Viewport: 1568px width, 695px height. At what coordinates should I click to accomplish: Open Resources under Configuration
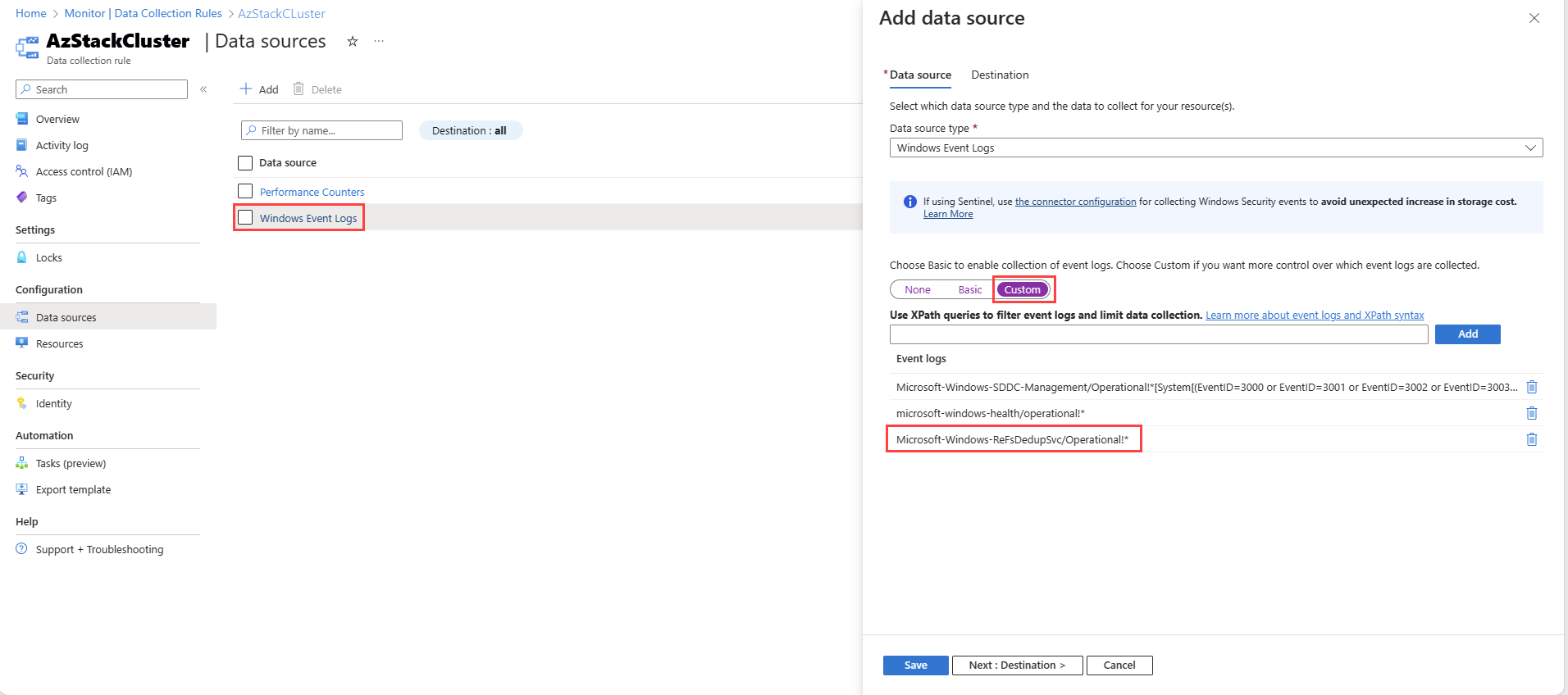(60, 343)
